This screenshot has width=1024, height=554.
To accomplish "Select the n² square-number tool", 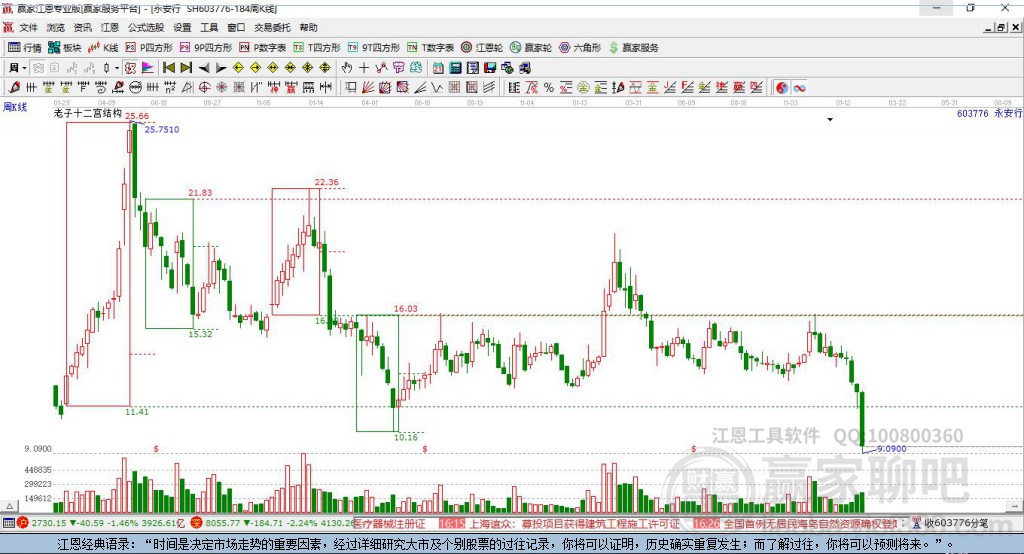I will point(170,88).
